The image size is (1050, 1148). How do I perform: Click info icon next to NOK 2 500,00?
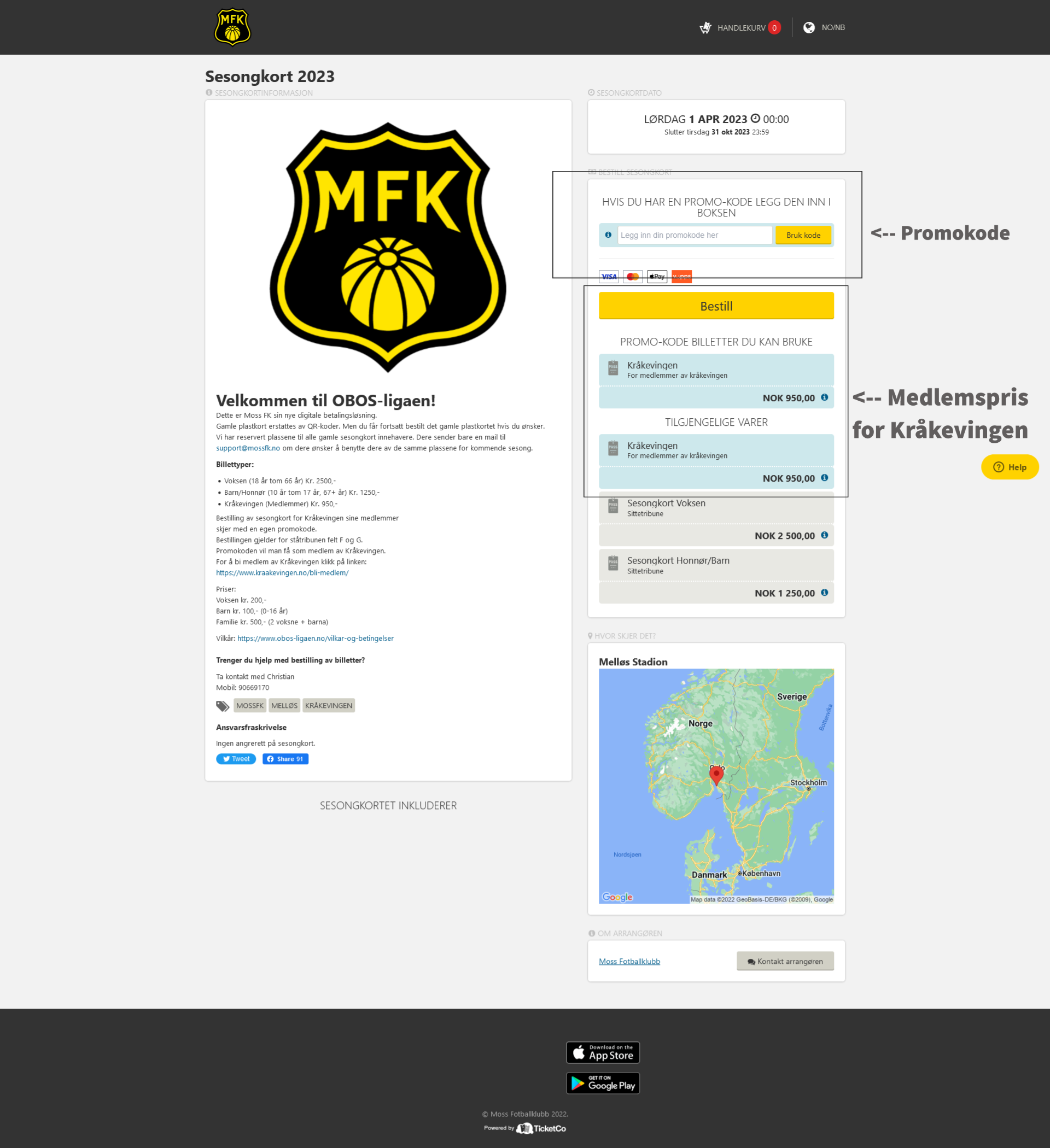[x=824, y=535]
